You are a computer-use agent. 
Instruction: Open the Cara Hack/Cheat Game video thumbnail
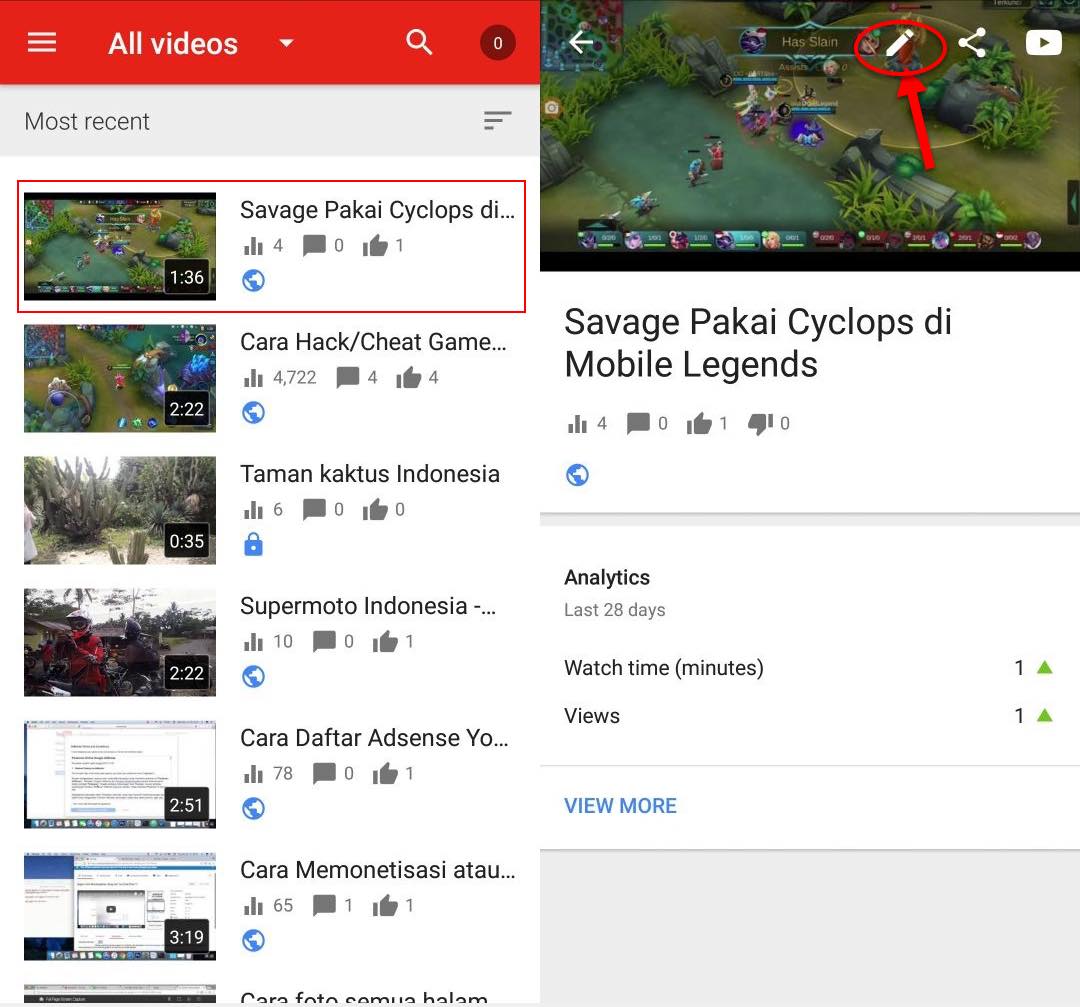[120, 378]
